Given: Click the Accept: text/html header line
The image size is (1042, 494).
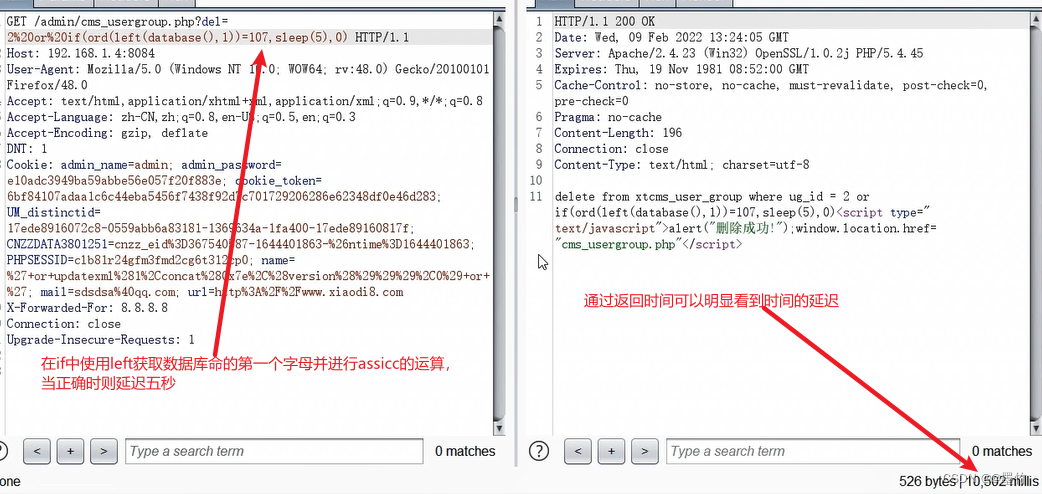Looking at the screenshot, I should coord(245,101).
